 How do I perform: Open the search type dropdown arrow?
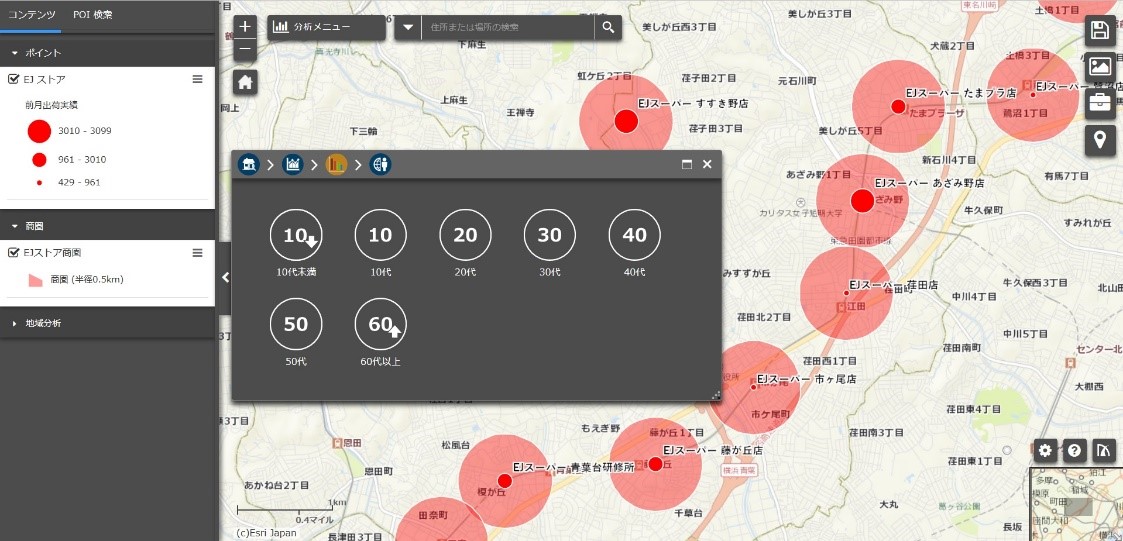(x=408, y=27)
